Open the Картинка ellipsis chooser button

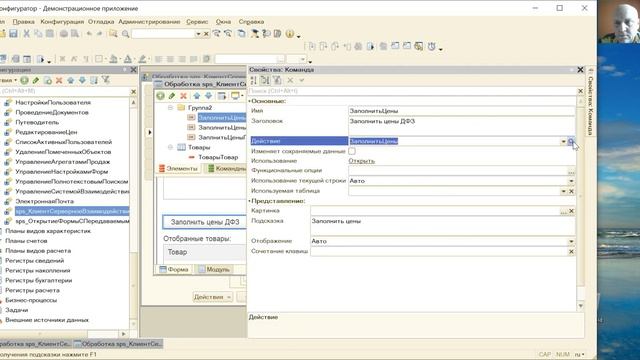point(564,211)
